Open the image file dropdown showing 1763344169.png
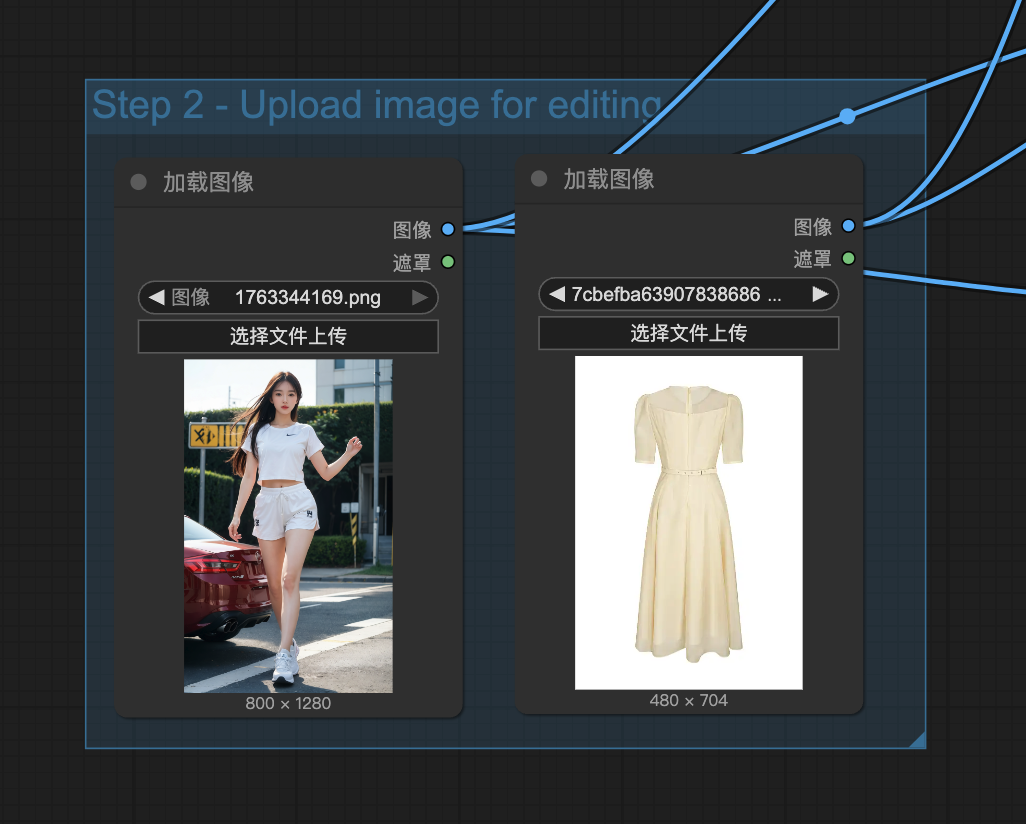 click(288, 298)
